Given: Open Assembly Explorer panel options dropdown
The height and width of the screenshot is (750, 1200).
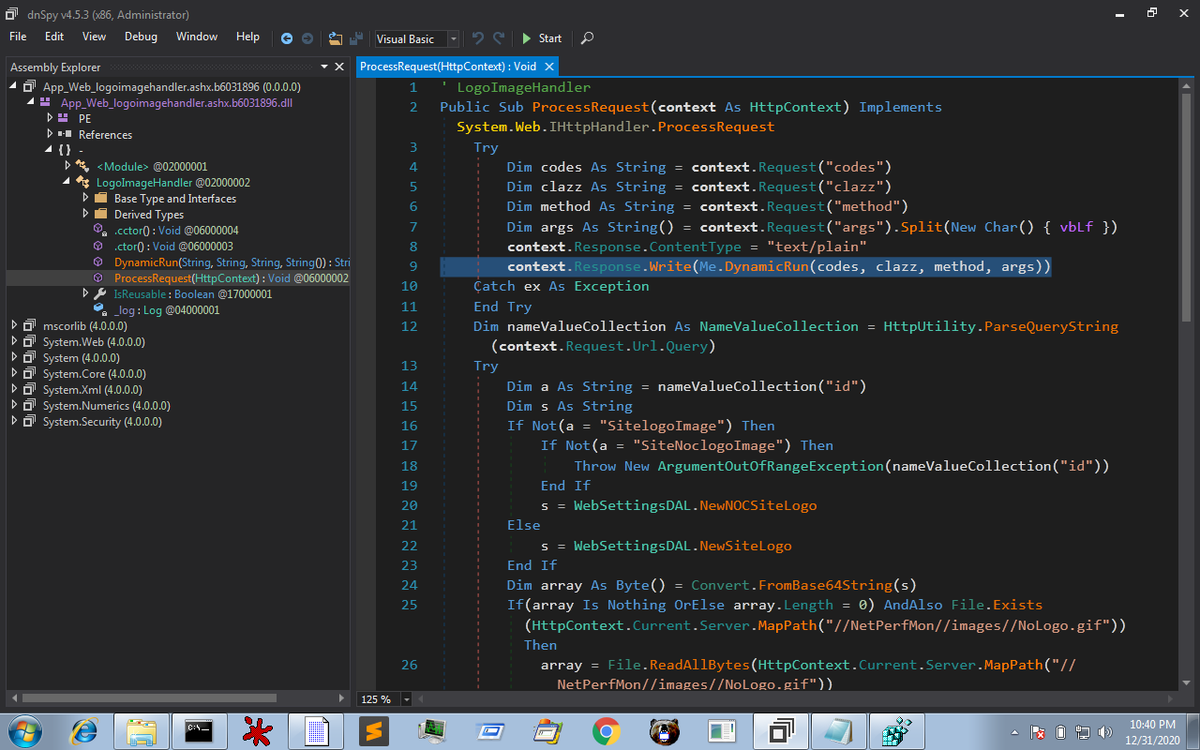Looking at the screenshot, I should click(324, 67).
